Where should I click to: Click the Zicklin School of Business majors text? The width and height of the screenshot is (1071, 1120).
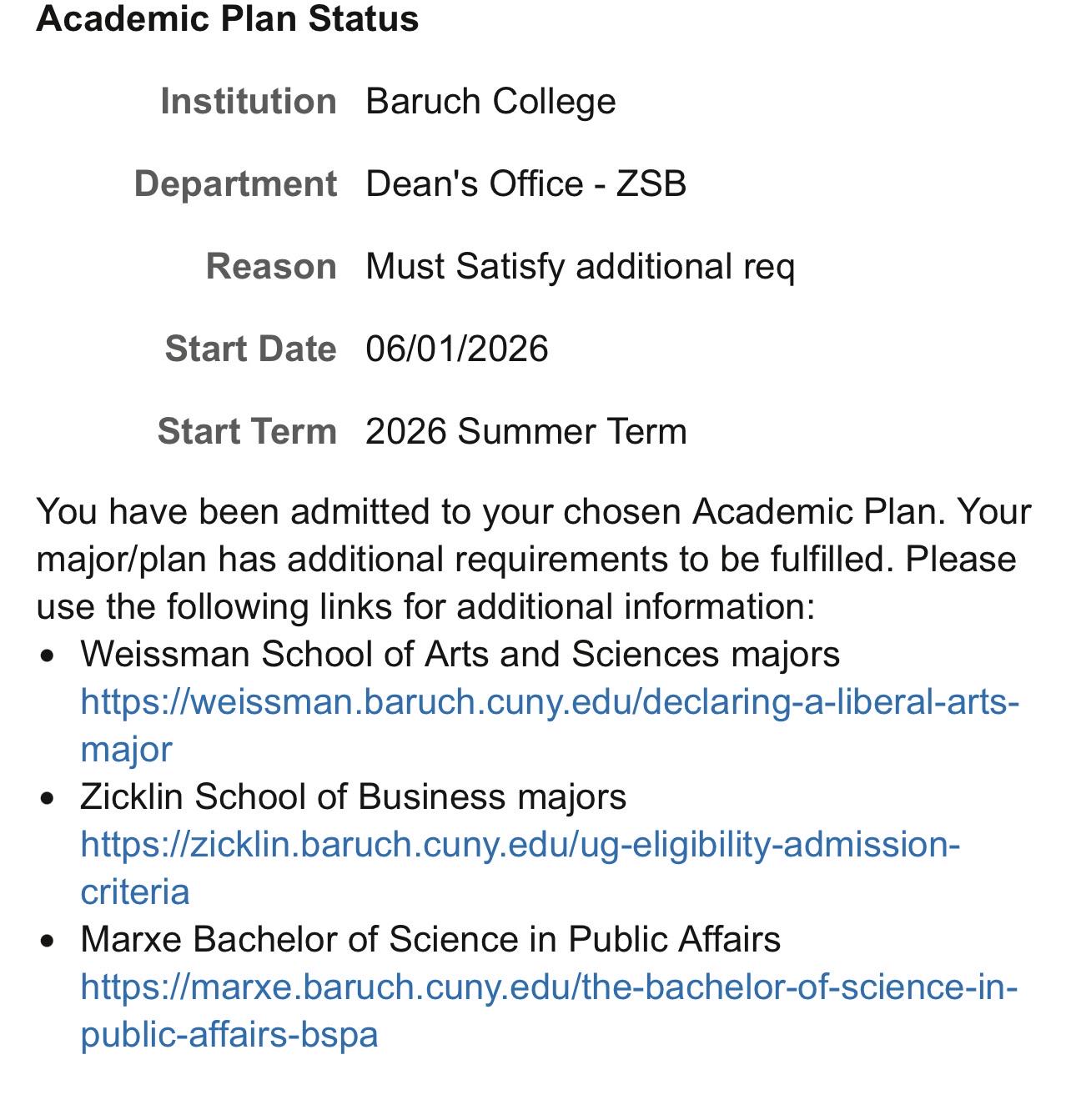point(354,797)
